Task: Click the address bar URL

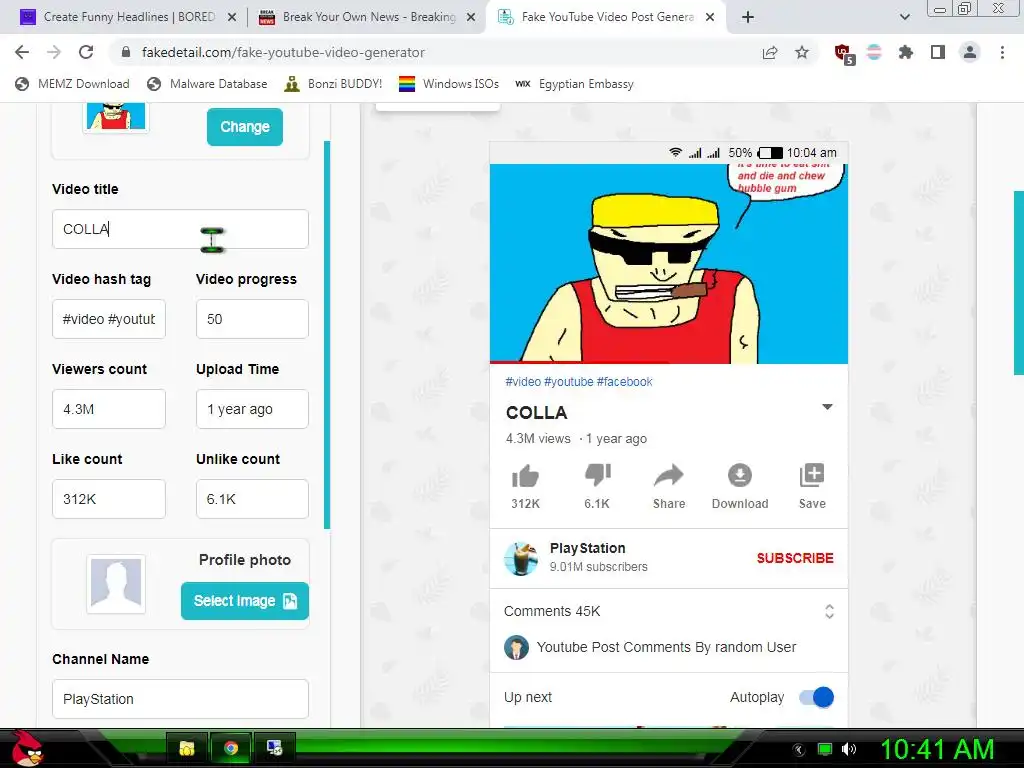Action: (283, 52)
